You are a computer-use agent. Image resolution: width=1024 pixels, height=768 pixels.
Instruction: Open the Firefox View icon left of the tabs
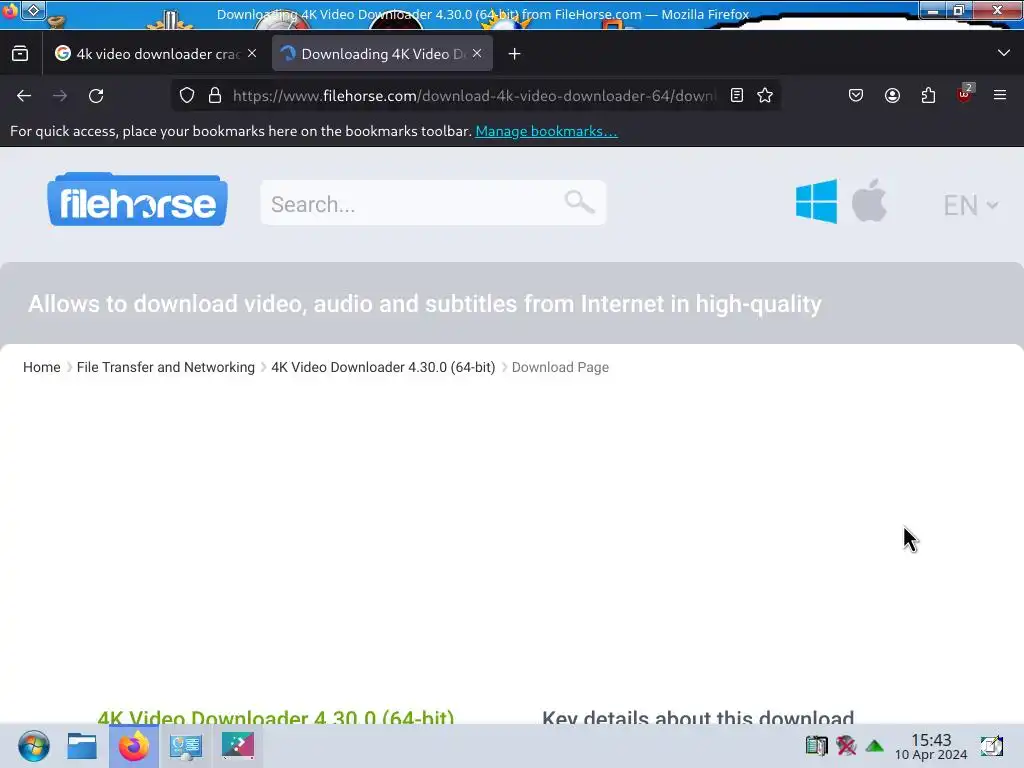(x=20, y=54)
